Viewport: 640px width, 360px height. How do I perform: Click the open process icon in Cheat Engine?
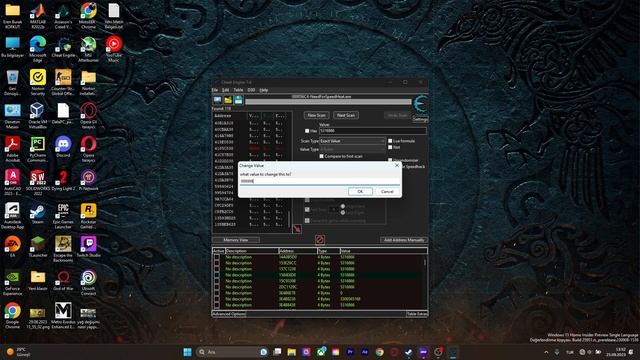218,100
